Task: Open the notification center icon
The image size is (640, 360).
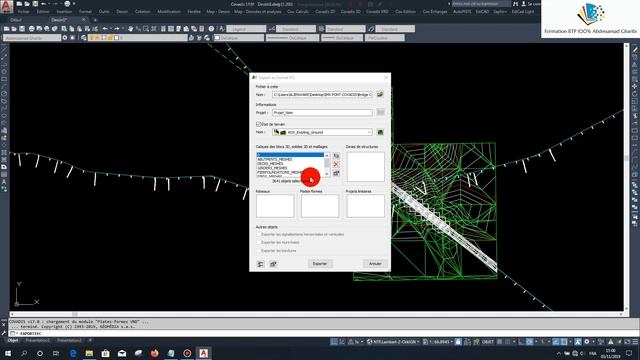Action: tap(629, 353)
